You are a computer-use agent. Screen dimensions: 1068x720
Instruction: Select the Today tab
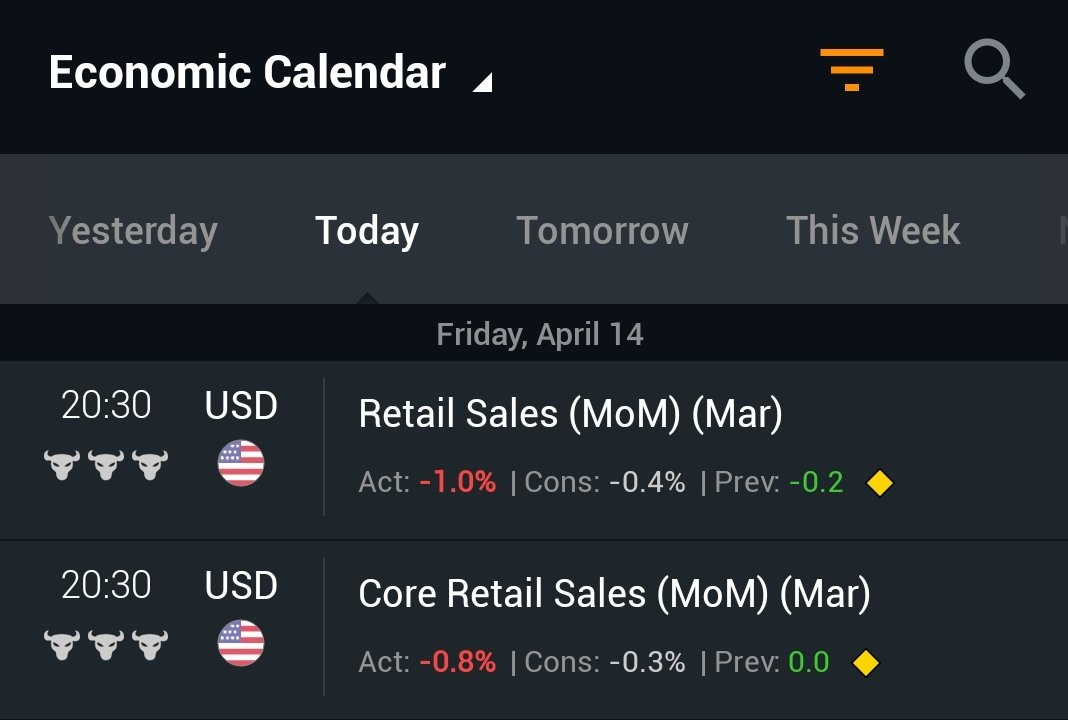[x=367, y=231]
